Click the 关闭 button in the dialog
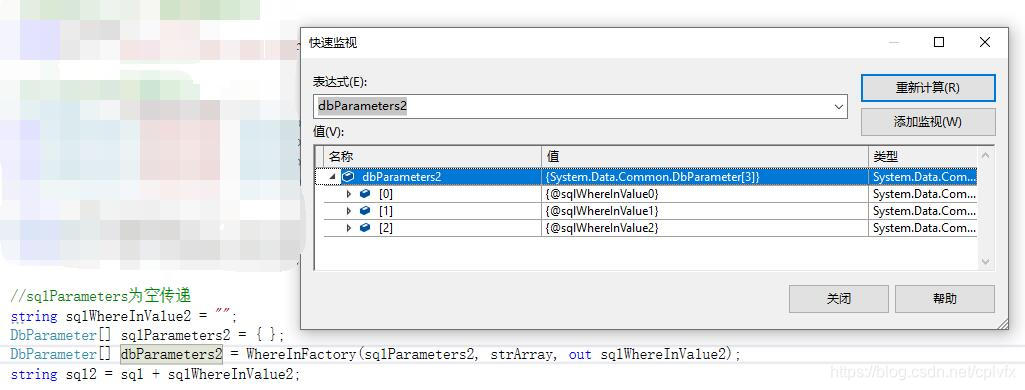The height and width of the screenshot is (390, 1025). 839,299
